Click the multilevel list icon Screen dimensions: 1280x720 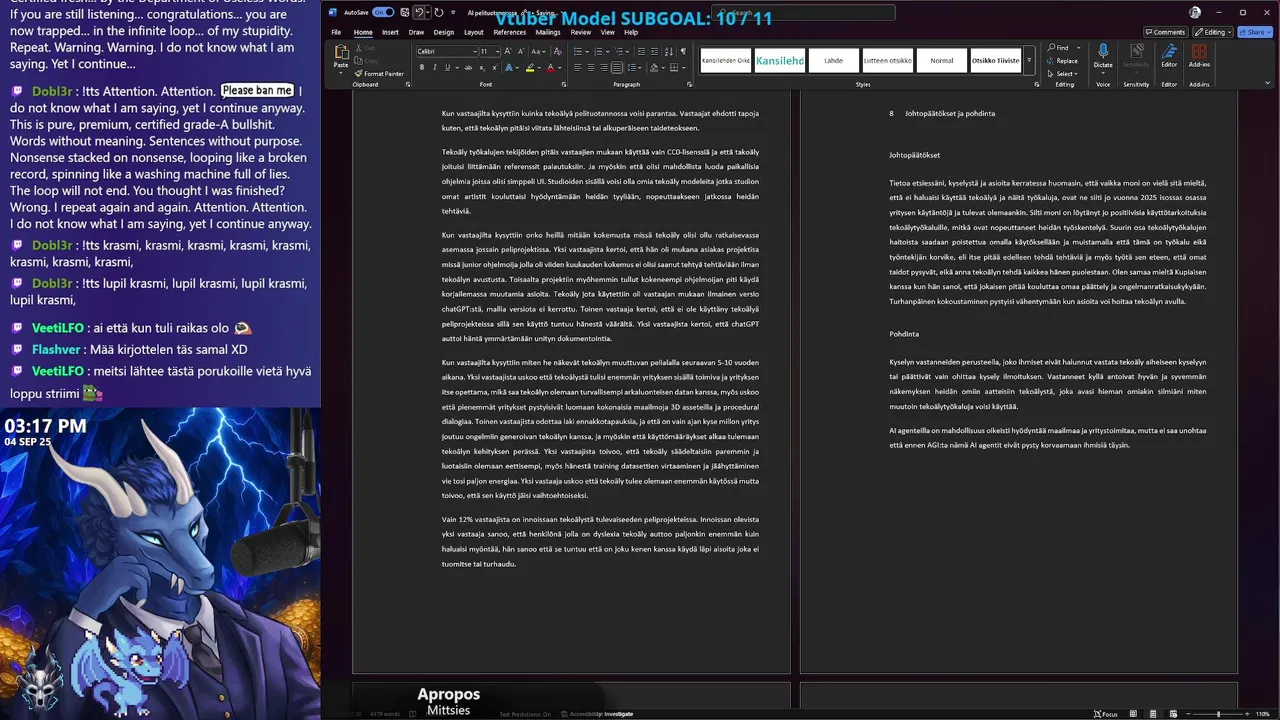click(619, 51)
